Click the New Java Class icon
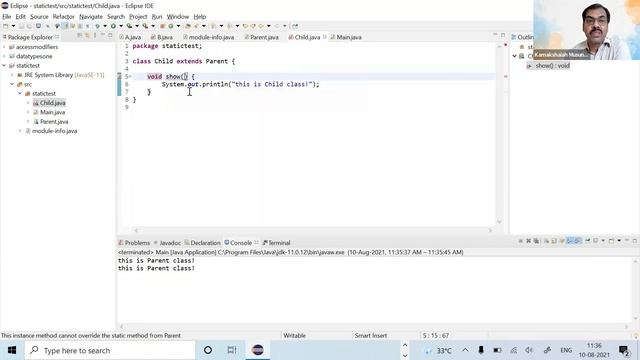 pos(171,26)
